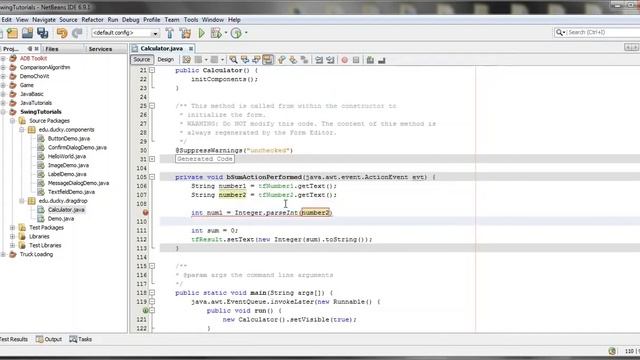The height and width of the screenshot is (360, 640).
Task: Select Demo.java in project tree
Action: [x=61, y=219]
